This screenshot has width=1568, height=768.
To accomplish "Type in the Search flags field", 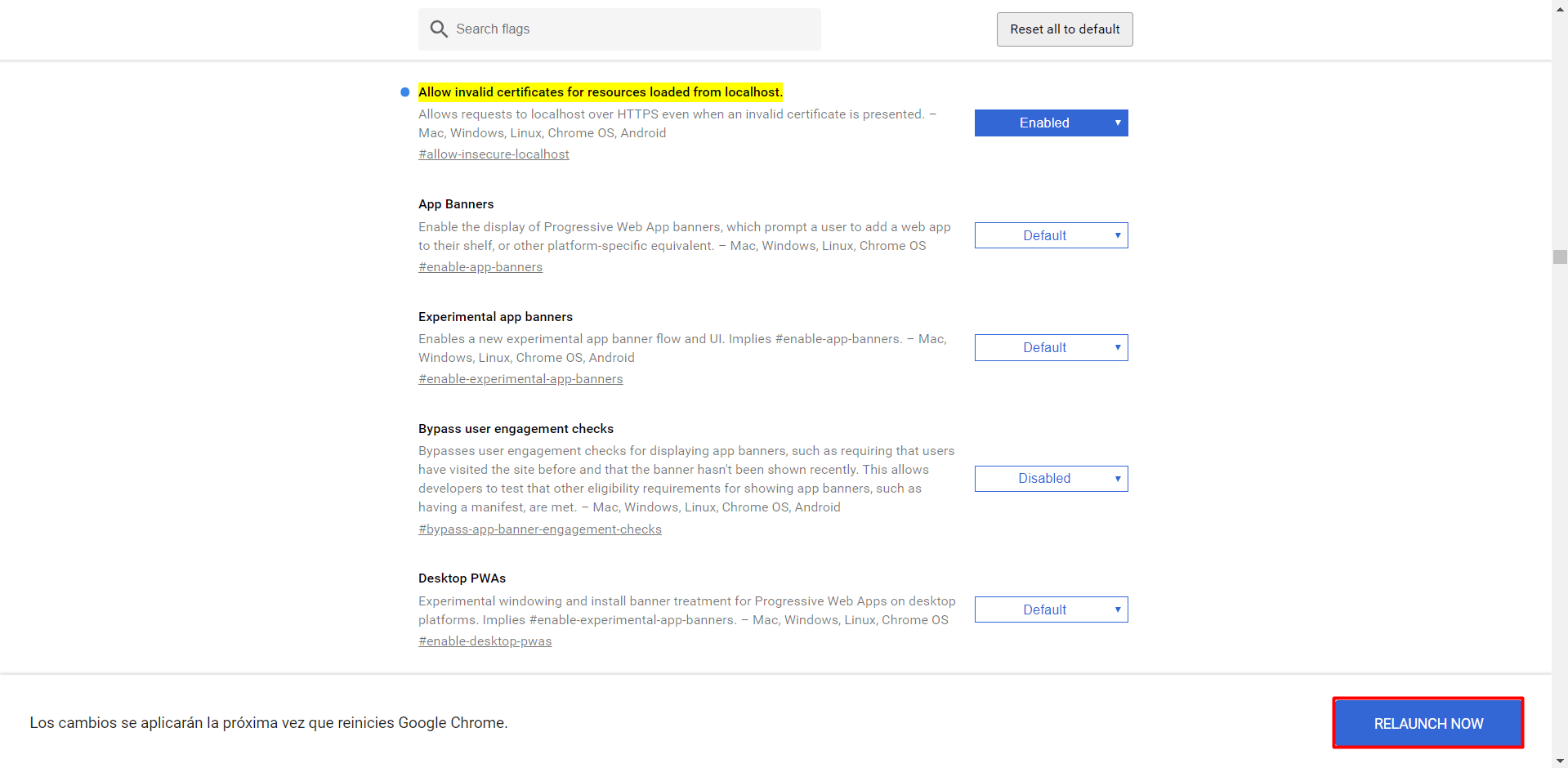I will [x=629, y=29].
